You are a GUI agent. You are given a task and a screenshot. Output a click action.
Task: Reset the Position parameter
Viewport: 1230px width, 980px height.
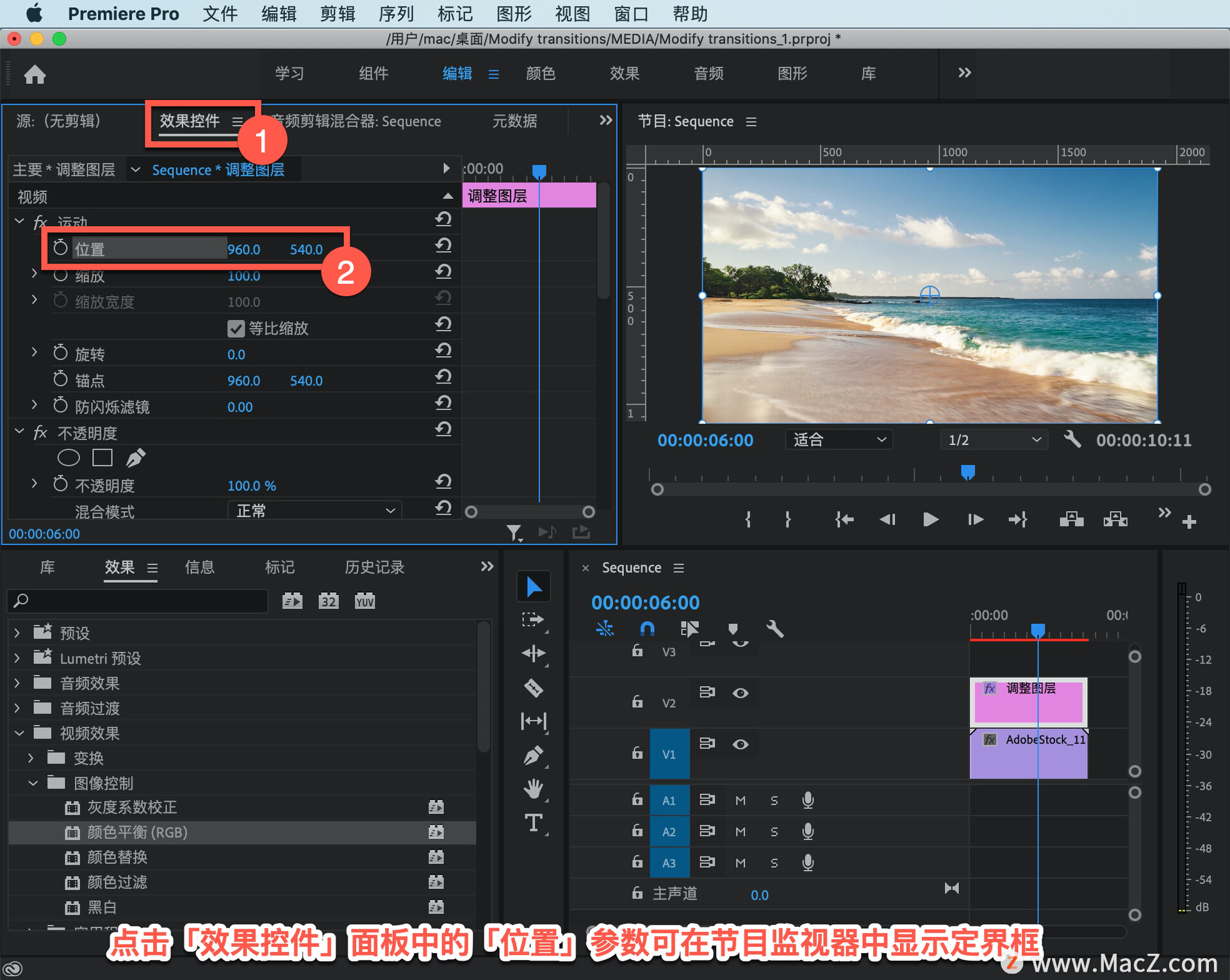point(443,246)
